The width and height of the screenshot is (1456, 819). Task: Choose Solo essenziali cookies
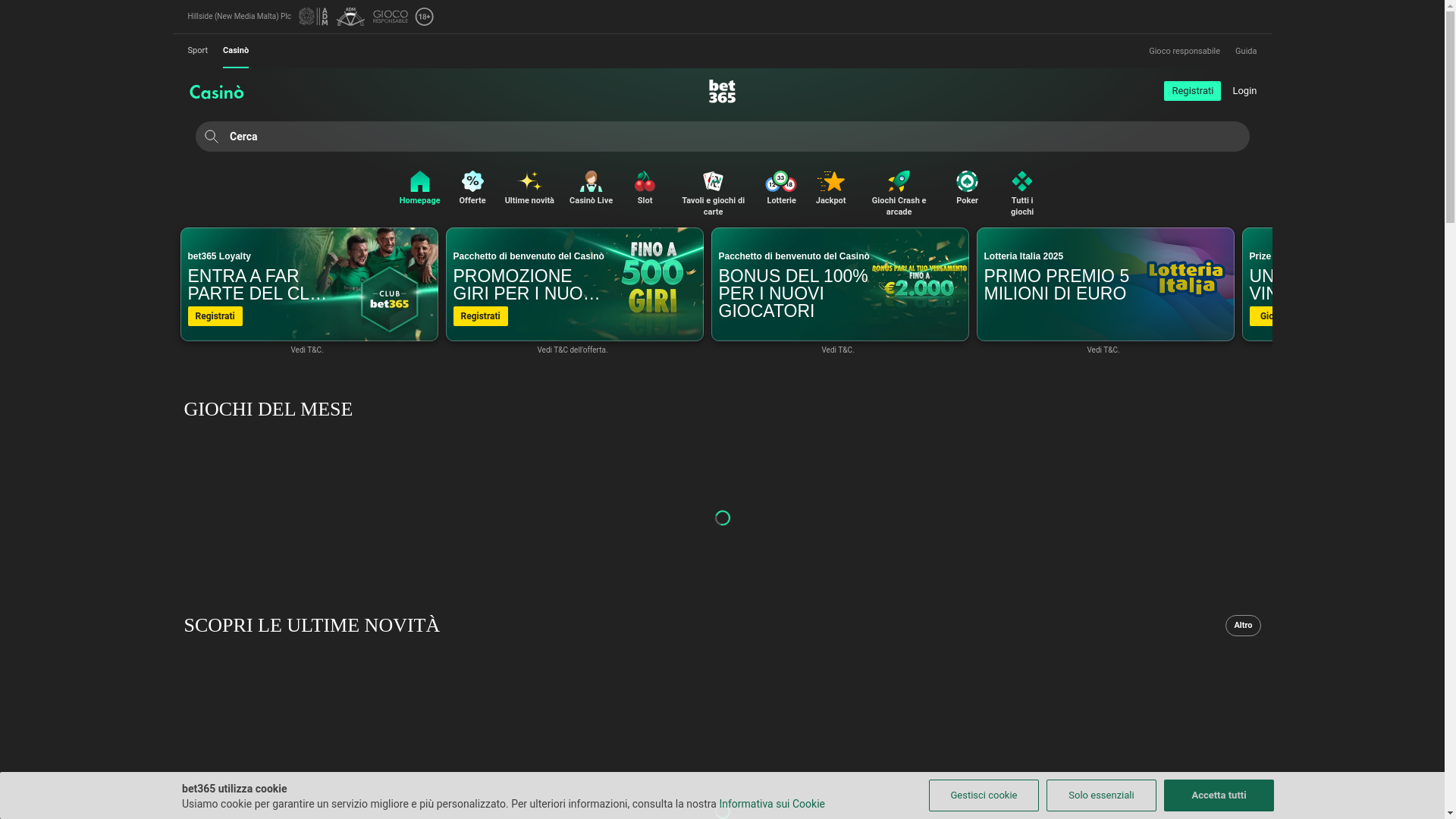(x=1101, y=795)
